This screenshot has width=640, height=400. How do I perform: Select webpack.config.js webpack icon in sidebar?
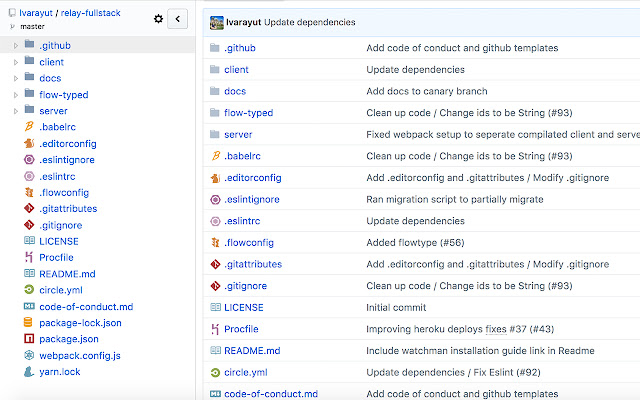pos(29,355)
